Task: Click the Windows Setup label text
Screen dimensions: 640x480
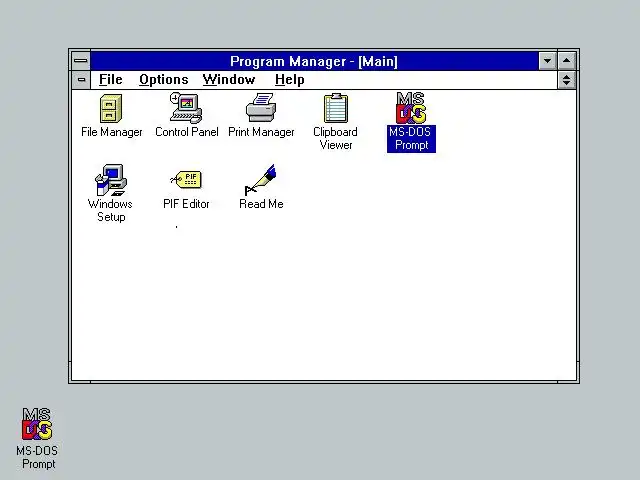Action: 111,210
